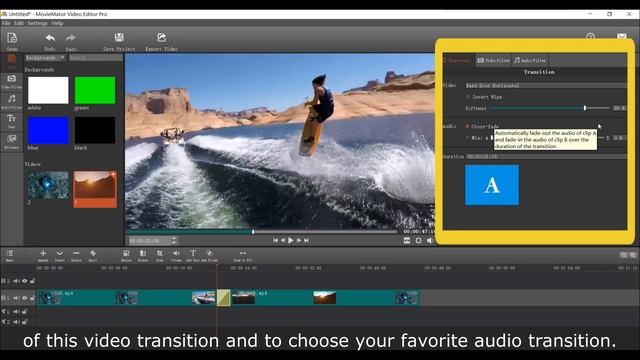Open the bottom sidebar resources panel
Image resolution: width=640 pixels, height=360 pixels.
click(x=11, y=141)
